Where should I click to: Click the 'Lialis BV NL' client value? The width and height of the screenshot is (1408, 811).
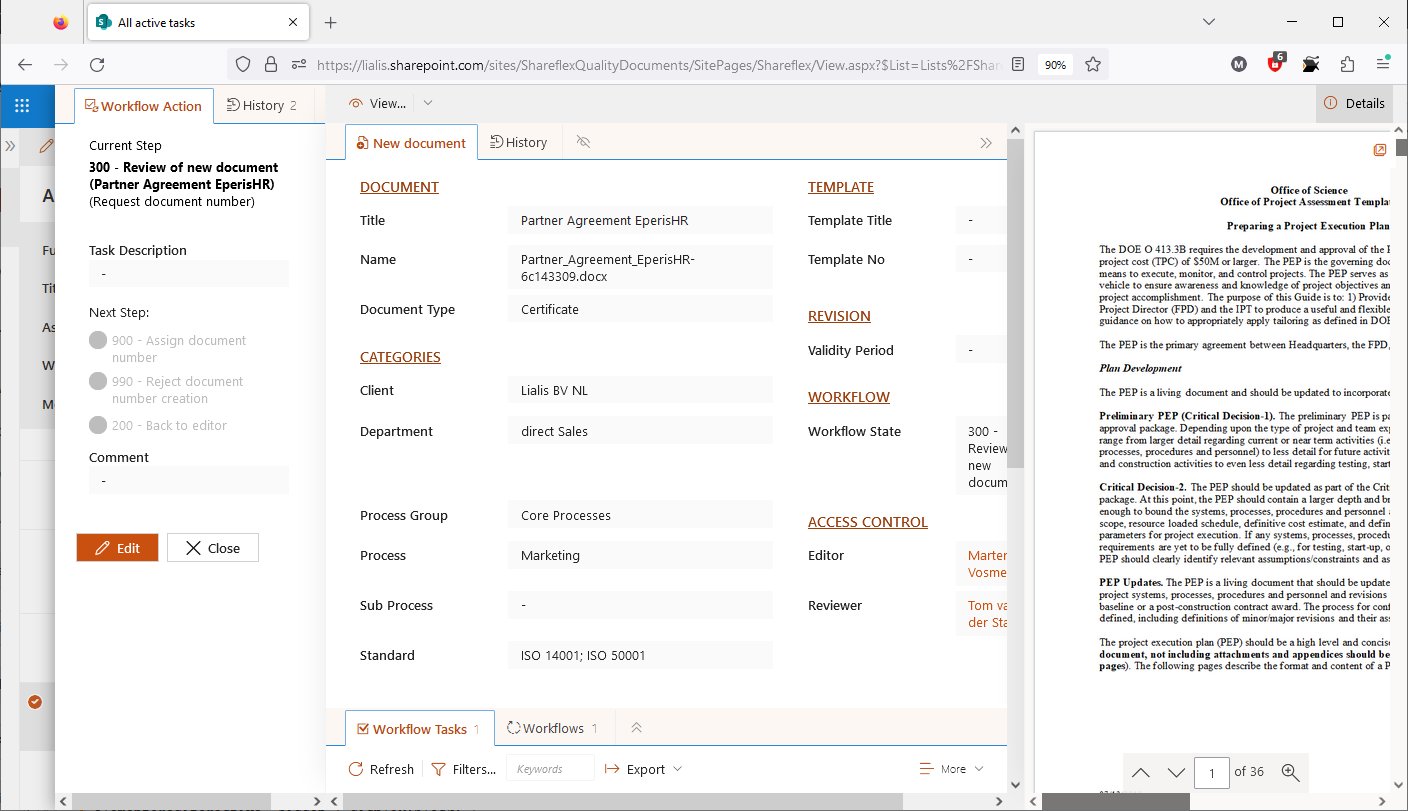pyautogui.click(x=554, y=390)
